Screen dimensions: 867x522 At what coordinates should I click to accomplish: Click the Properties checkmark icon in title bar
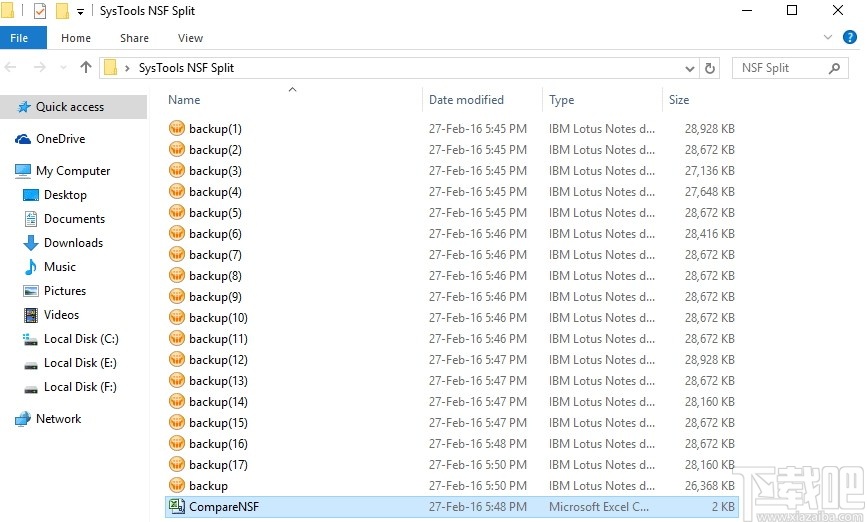(x=40, y=11)
